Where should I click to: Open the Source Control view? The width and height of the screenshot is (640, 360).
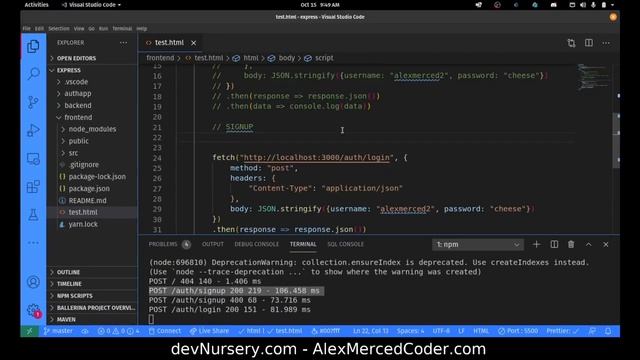33,102
